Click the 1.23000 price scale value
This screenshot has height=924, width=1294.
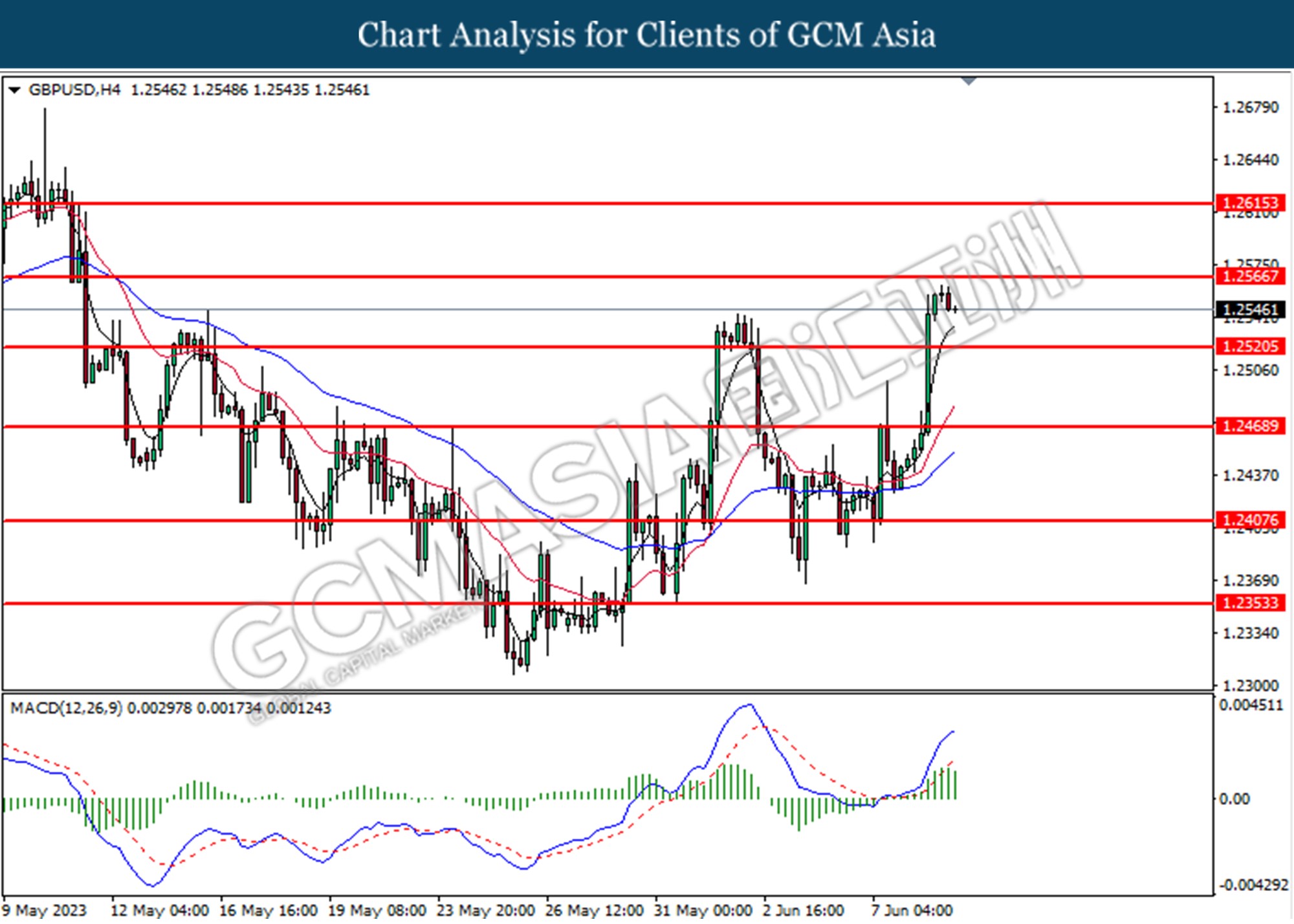tap(1250, 685)
